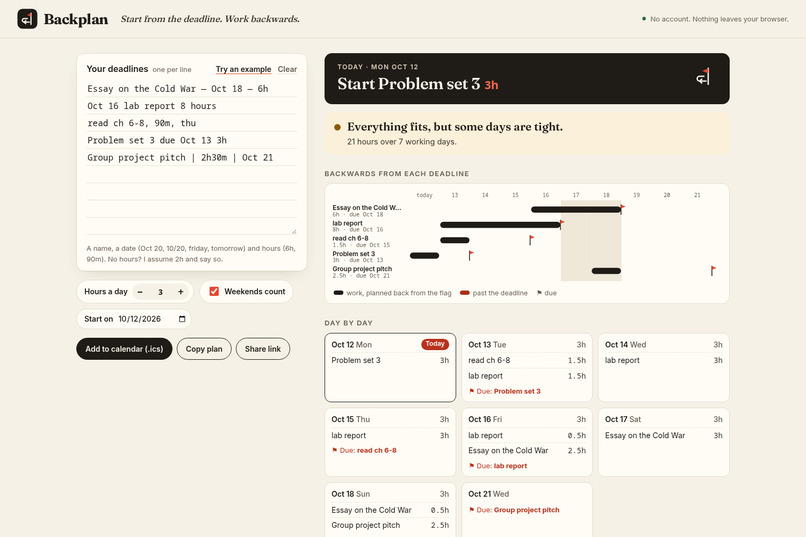
Task: Click the Problem set 3 work bar
Action: tap(425, 255)
